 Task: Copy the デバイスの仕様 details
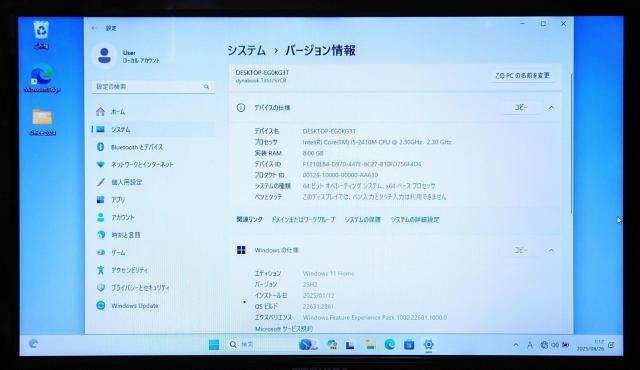pos(521,107)
